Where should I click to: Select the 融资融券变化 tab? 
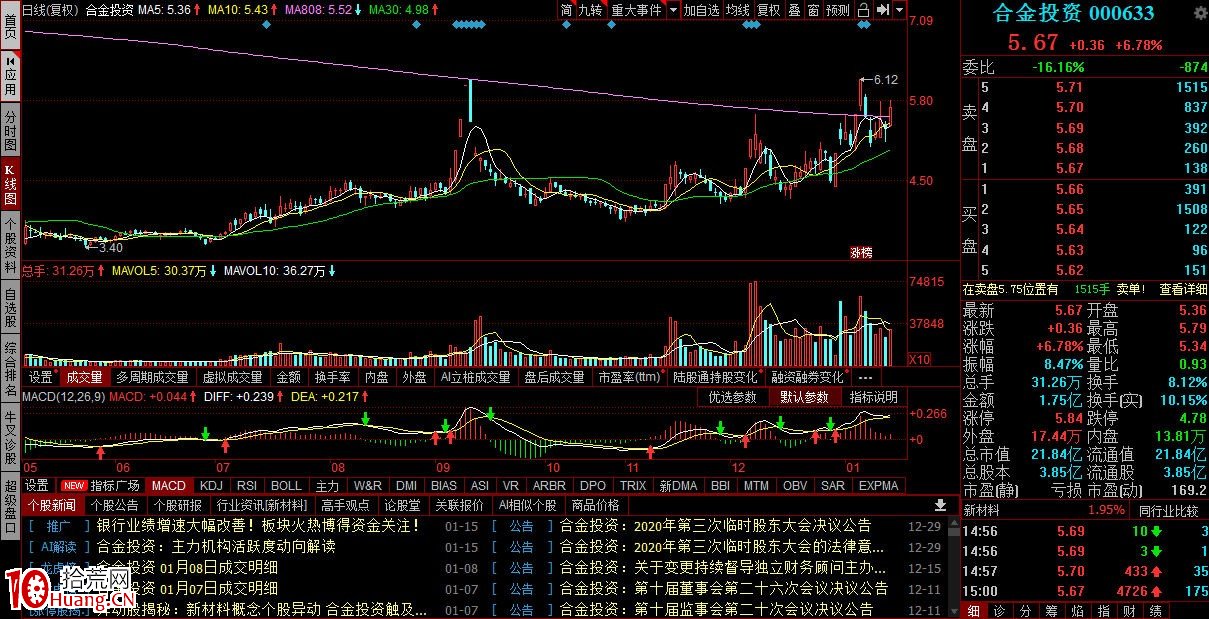tap(807, 378)
